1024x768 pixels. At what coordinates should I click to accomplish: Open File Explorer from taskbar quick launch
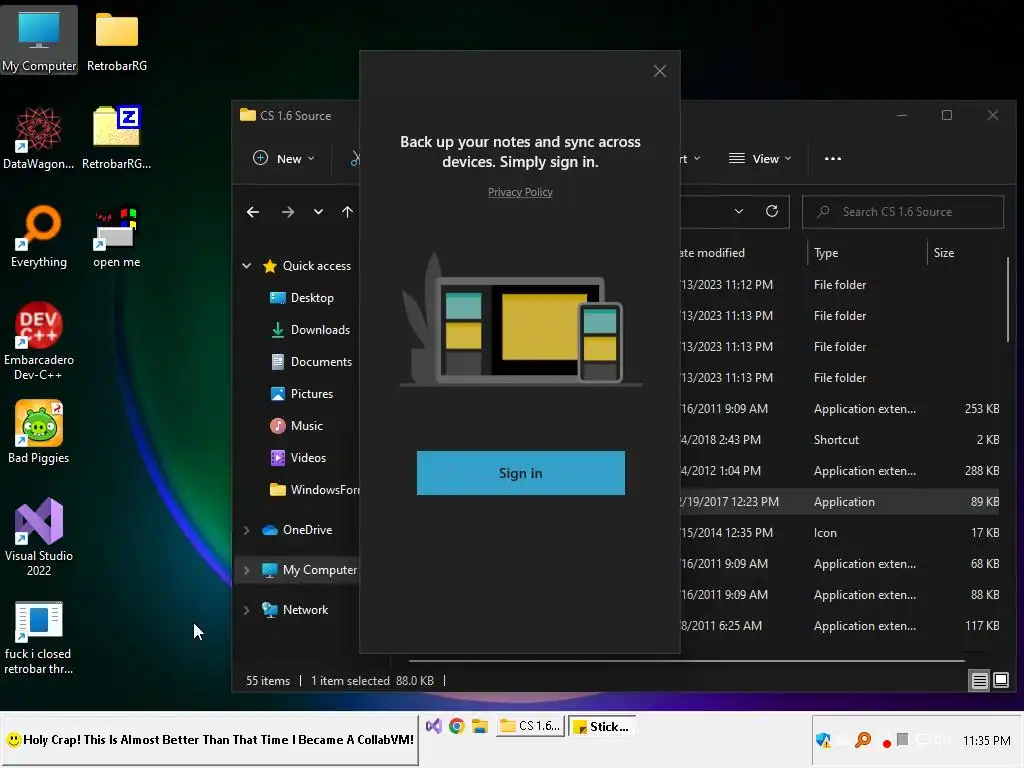coord(480,726)
